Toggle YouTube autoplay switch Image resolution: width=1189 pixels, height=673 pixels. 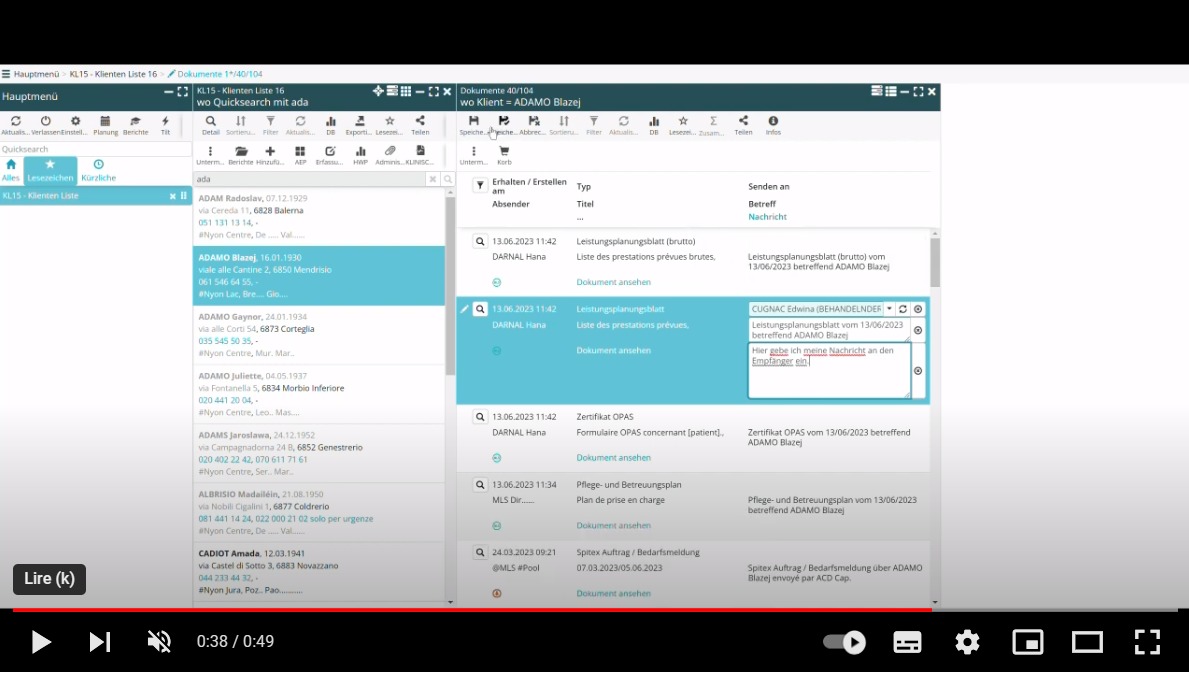point(845,642)
